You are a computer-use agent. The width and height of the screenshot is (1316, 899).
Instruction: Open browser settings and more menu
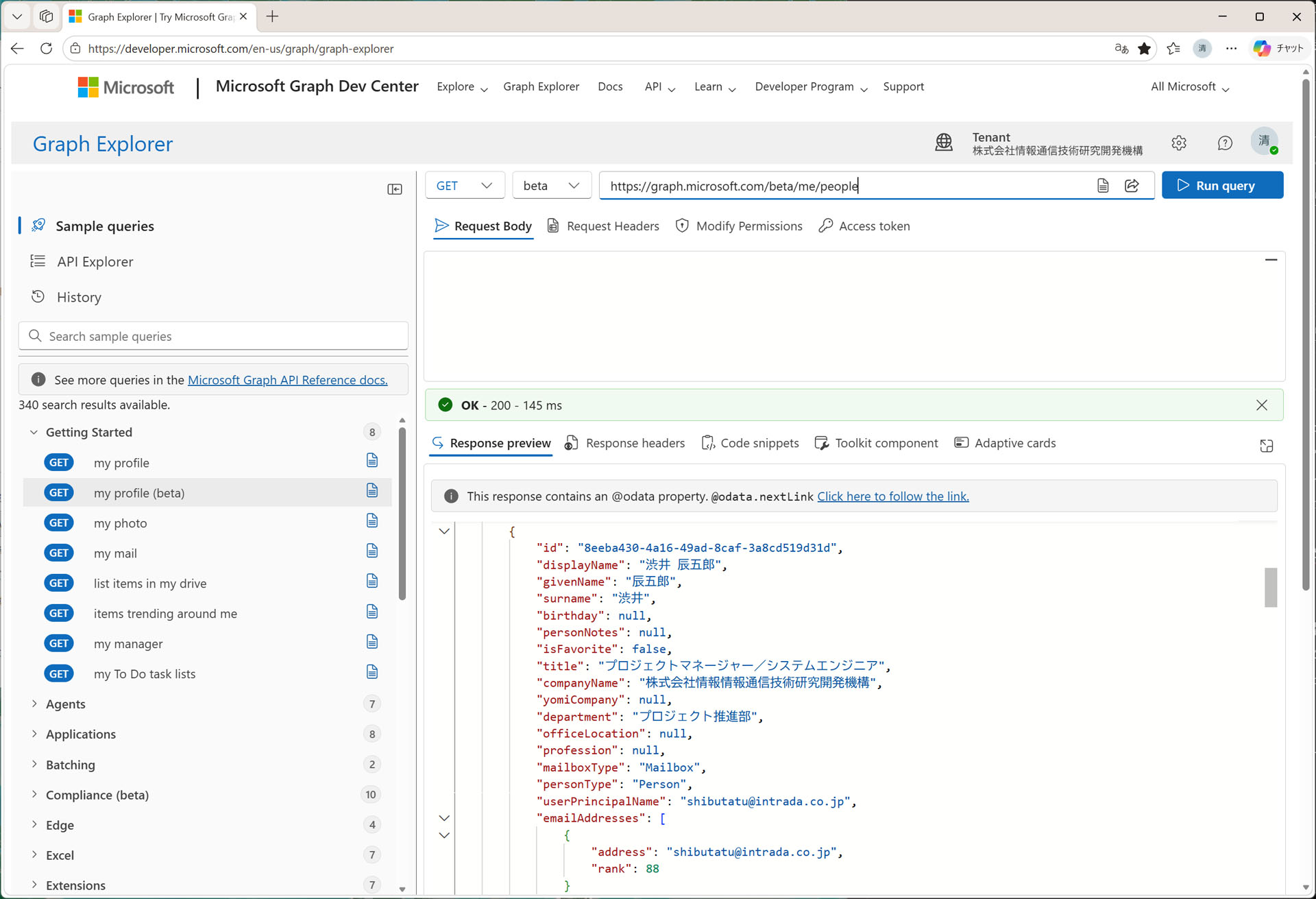(1232, 49)
